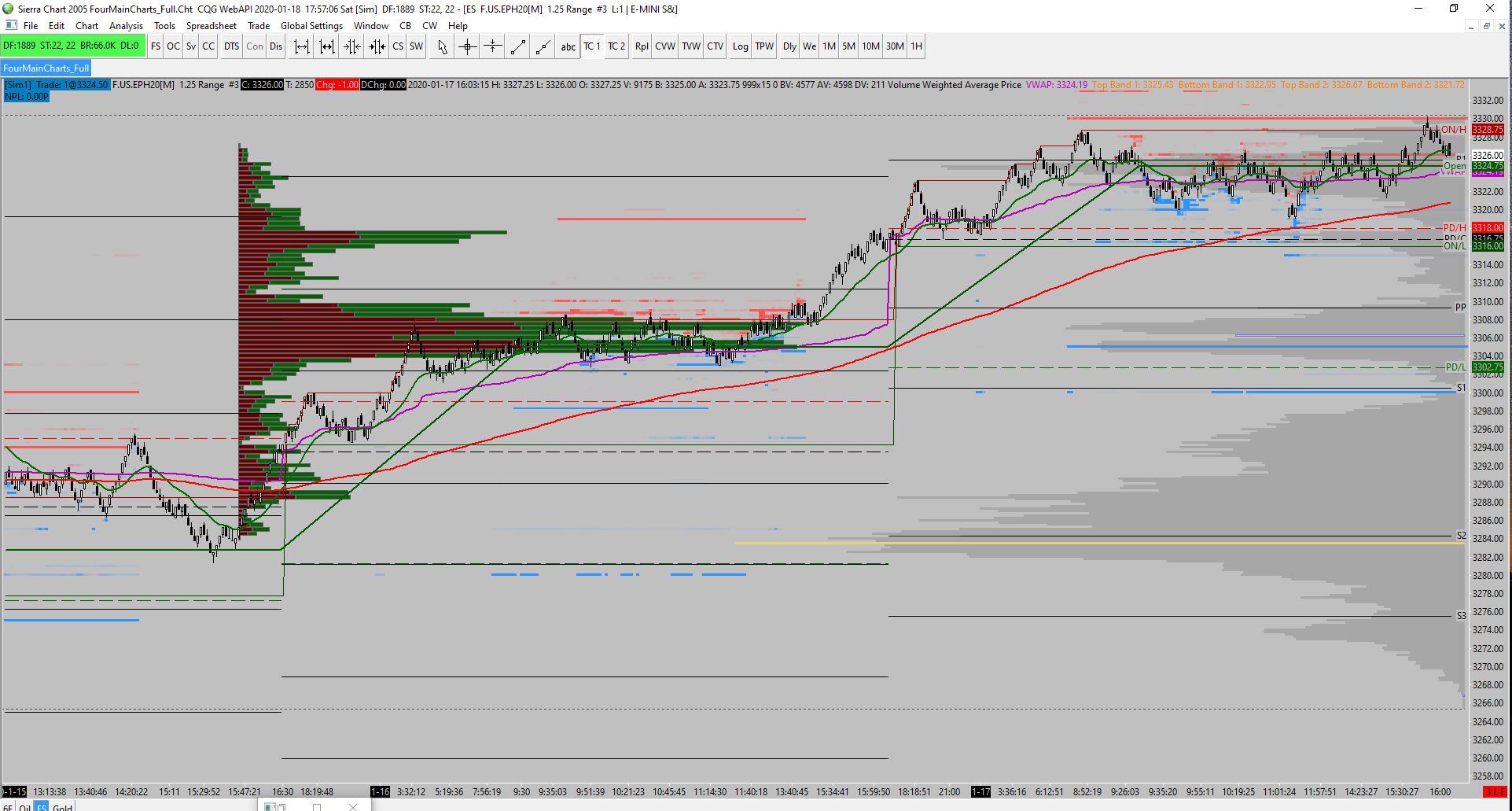Click the Log toolbar button

741,46
